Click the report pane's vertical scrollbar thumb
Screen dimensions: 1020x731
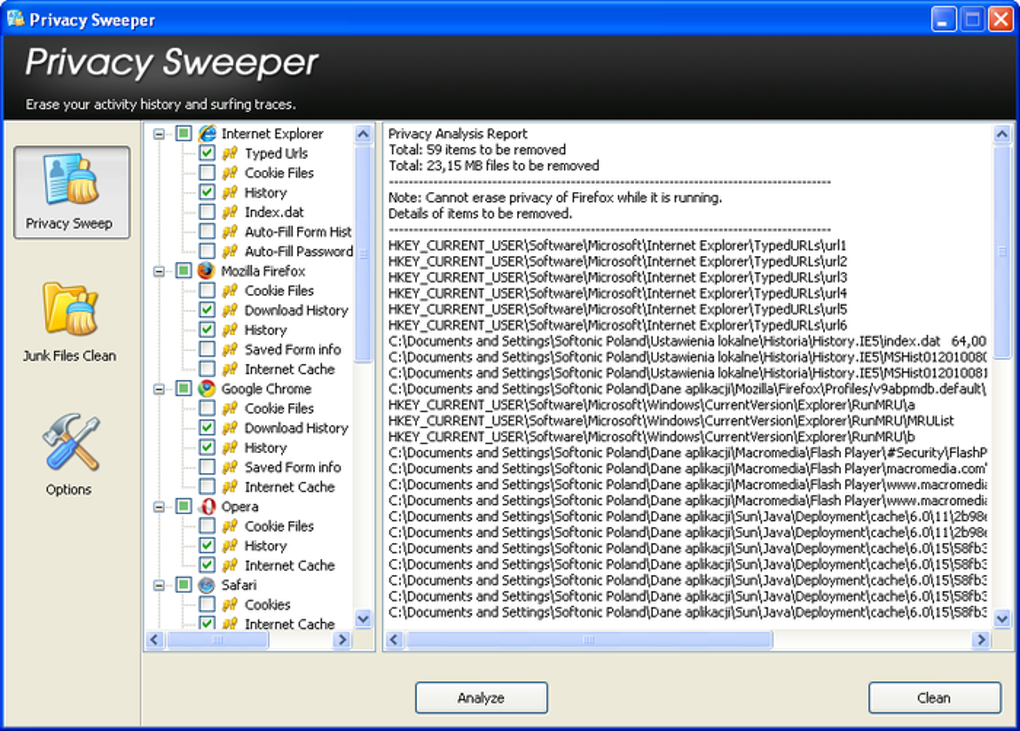(1002, 251)
